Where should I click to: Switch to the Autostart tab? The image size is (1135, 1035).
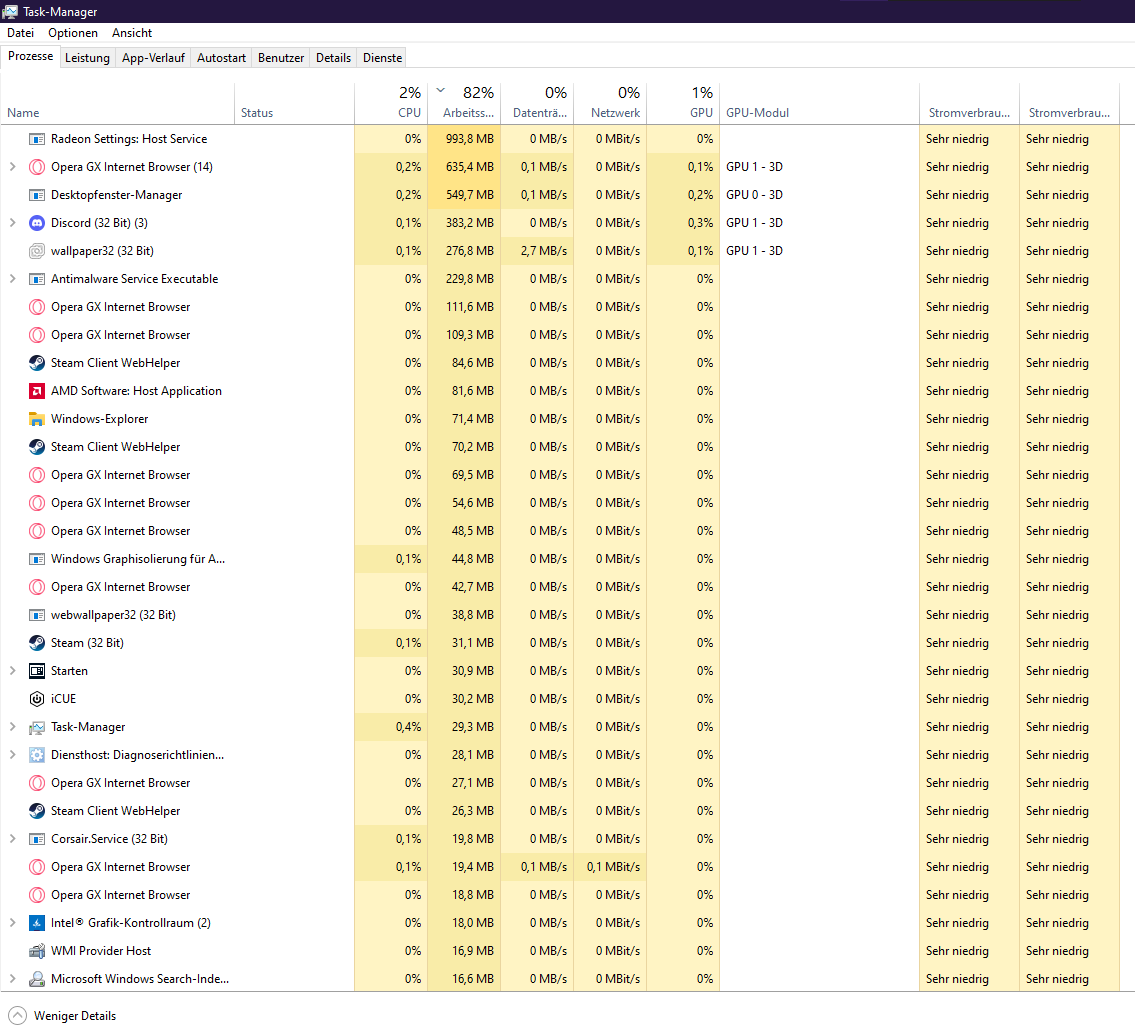click(221, 58)
